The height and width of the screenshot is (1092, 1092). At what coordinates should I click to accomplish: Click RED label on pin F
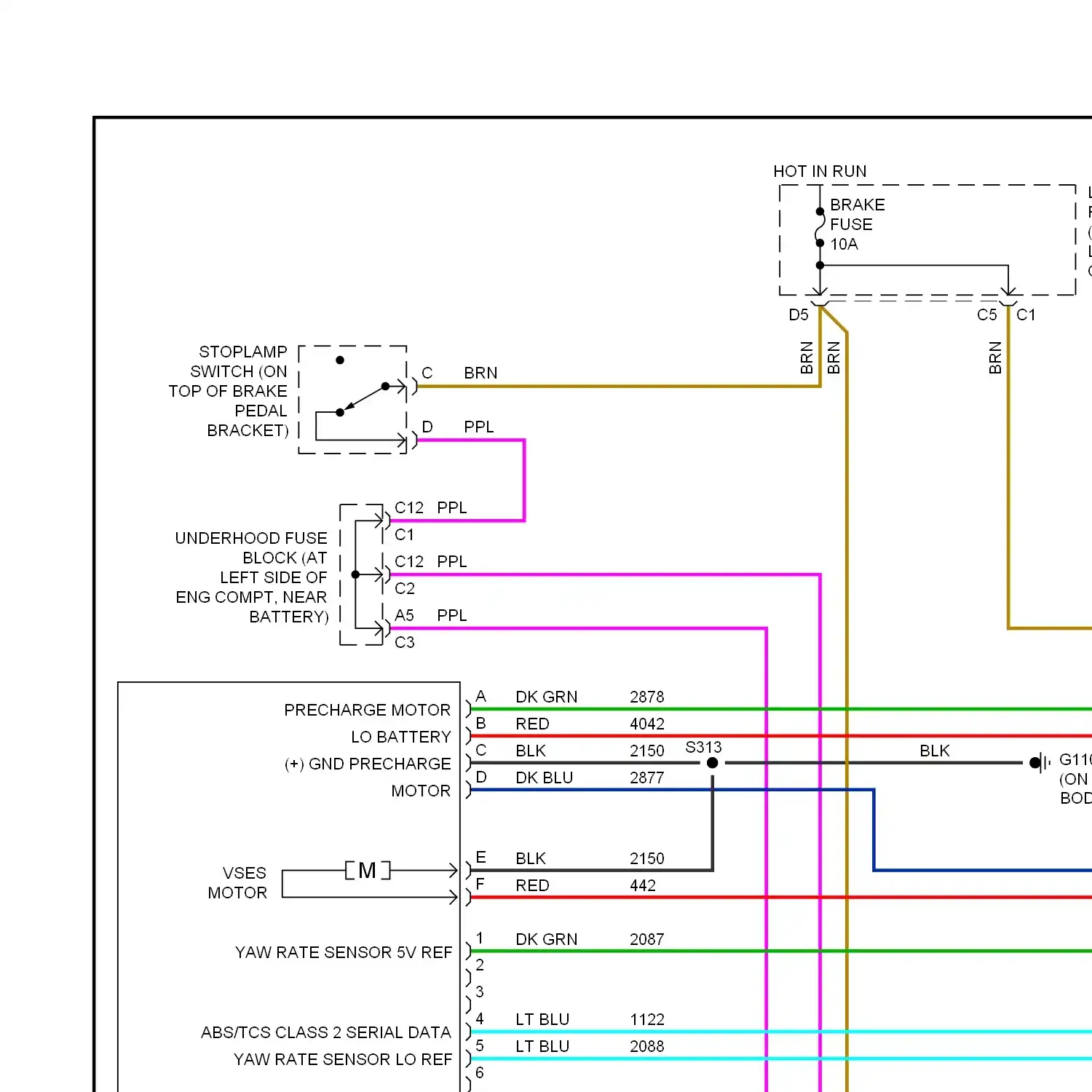coord(532,885)
